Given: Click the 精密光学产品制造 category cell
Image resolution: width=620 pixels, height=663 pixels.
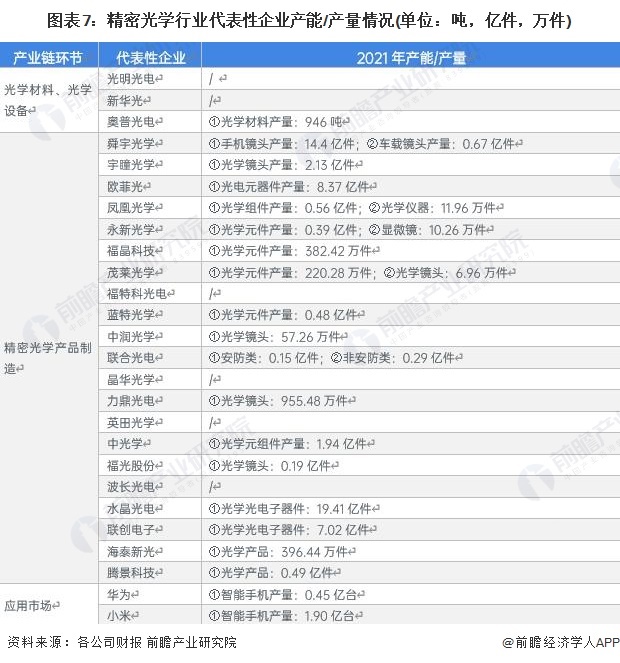Looking at the screenshot, I should tap(48, 358).
